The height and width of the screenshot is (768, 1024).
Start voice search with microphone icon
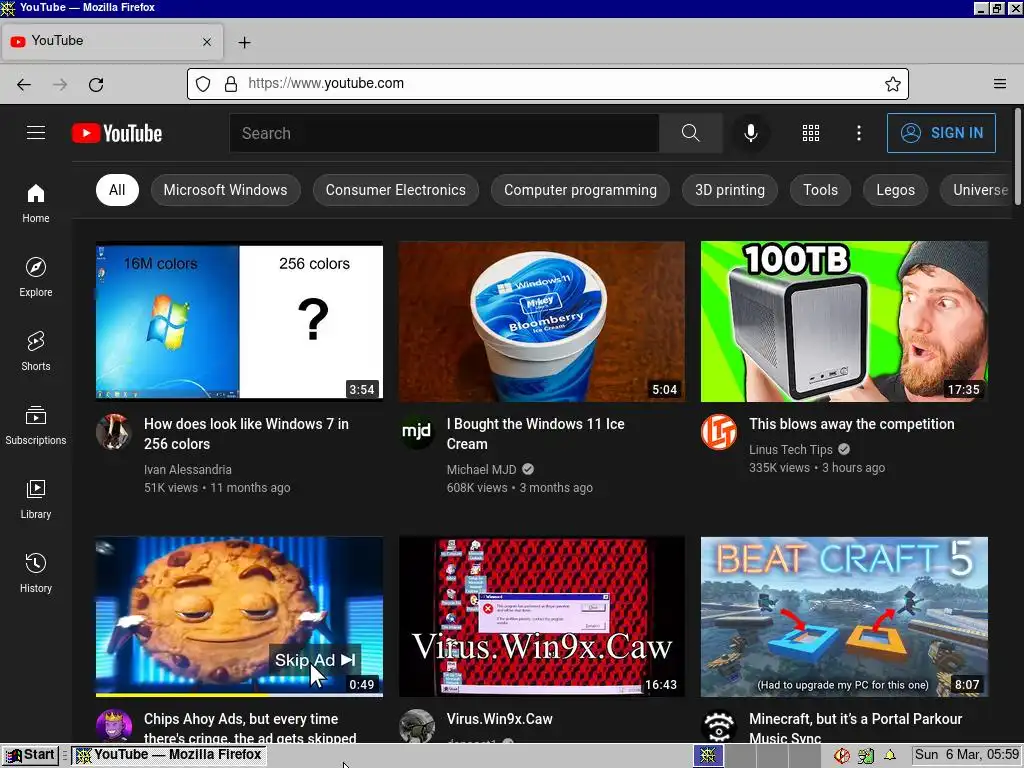[x=751, y=133]
